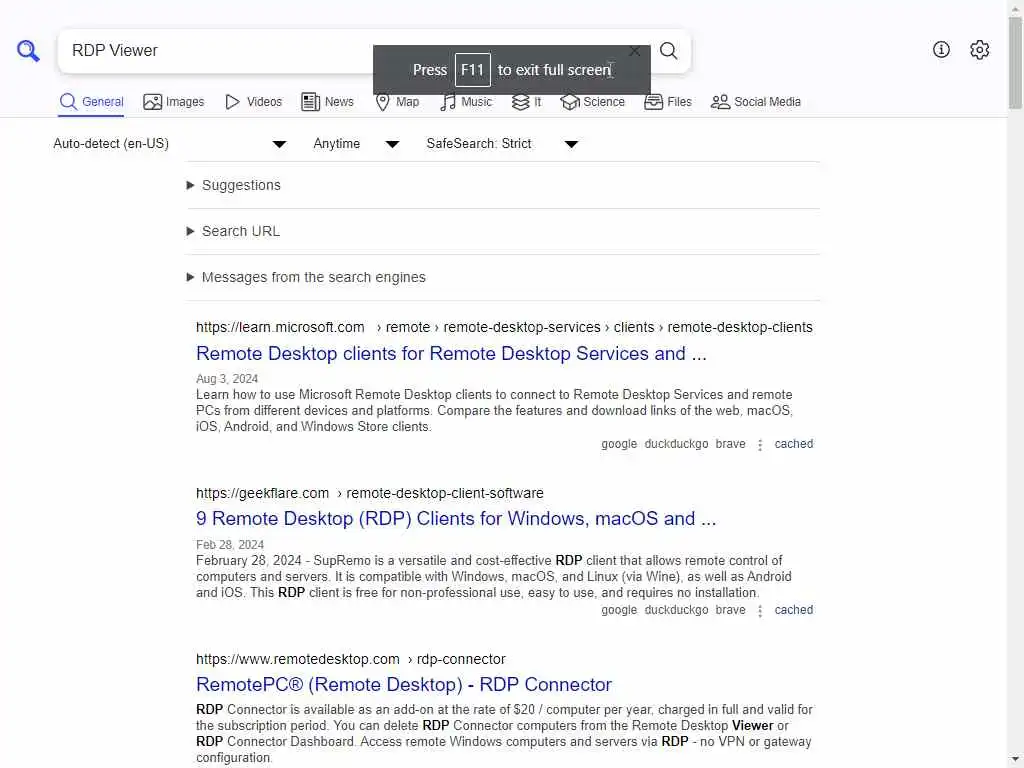1024x768 pixels.
Task: Open the Files tab
Action: point(667,102)
